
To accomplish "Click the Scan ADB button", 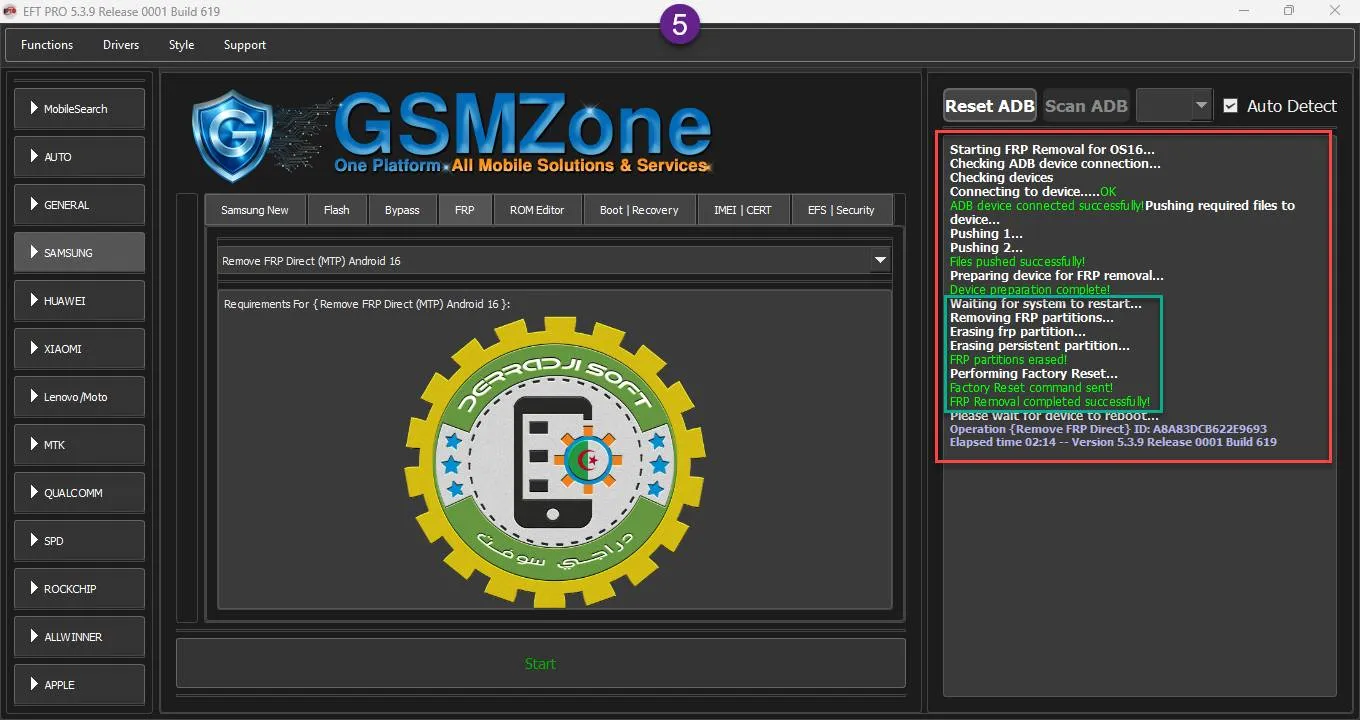I will tap(1086, 105).
